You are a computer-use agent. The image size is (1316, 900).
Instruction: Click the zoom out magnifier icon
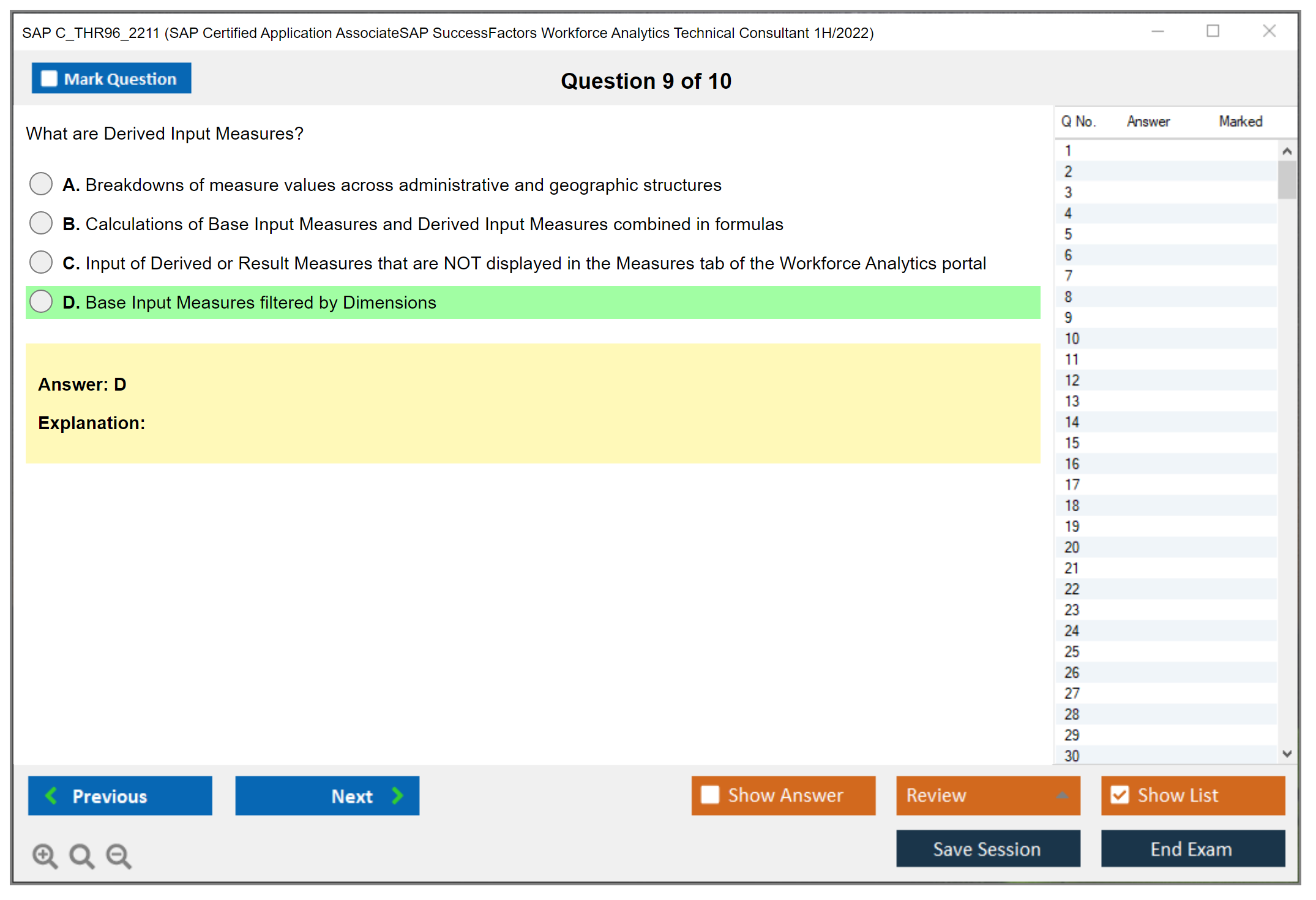(x=118, y=855)
